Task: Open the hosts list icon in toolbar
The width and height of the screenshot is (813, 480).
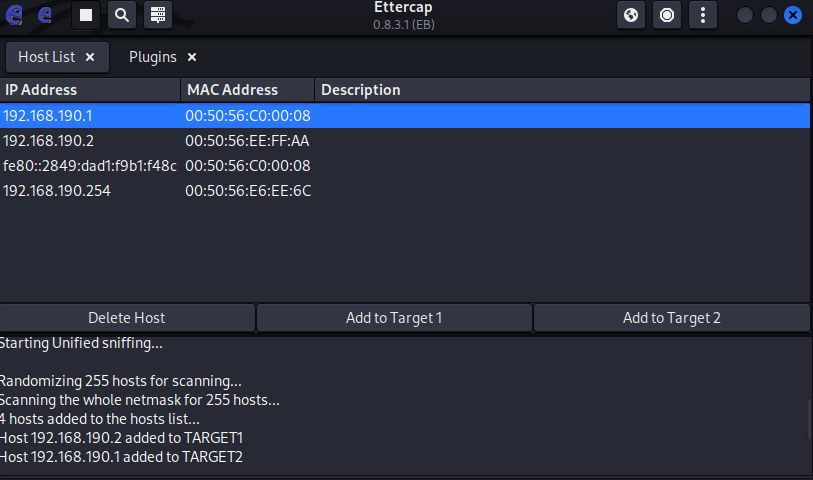Action: 158,15
